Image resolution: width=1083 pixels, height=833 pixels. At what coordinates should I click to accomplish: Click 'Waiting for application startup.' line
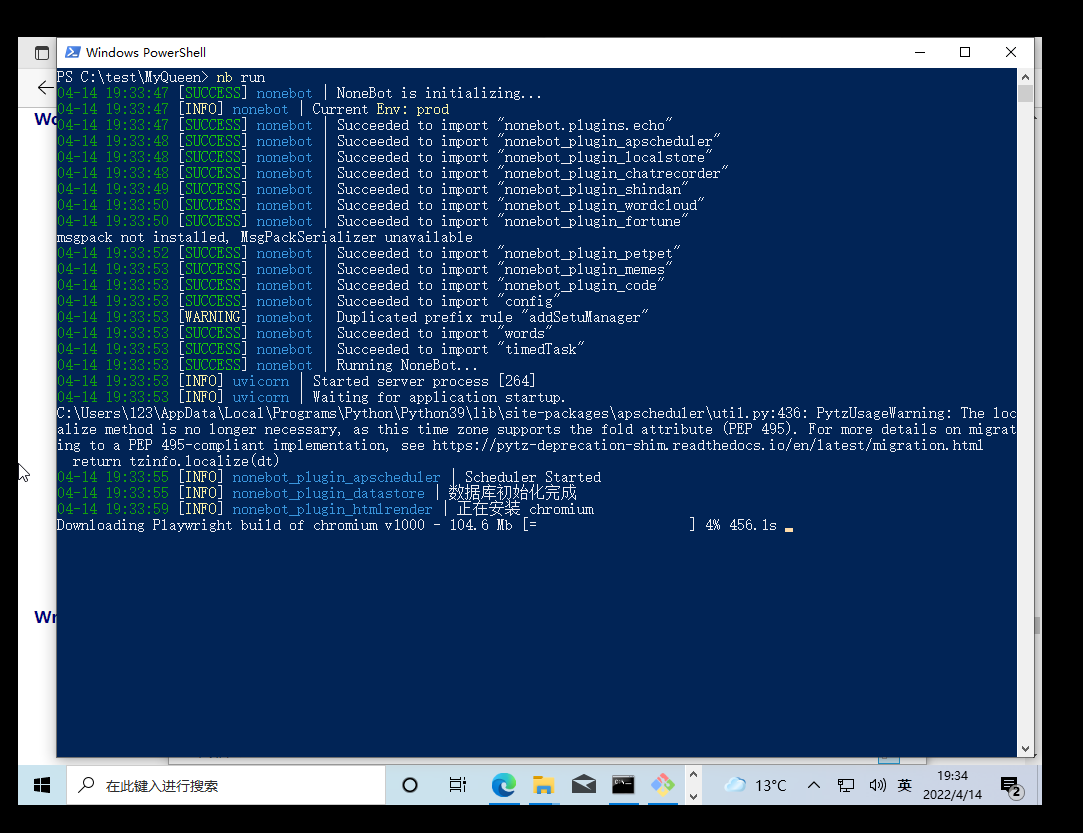311,397
